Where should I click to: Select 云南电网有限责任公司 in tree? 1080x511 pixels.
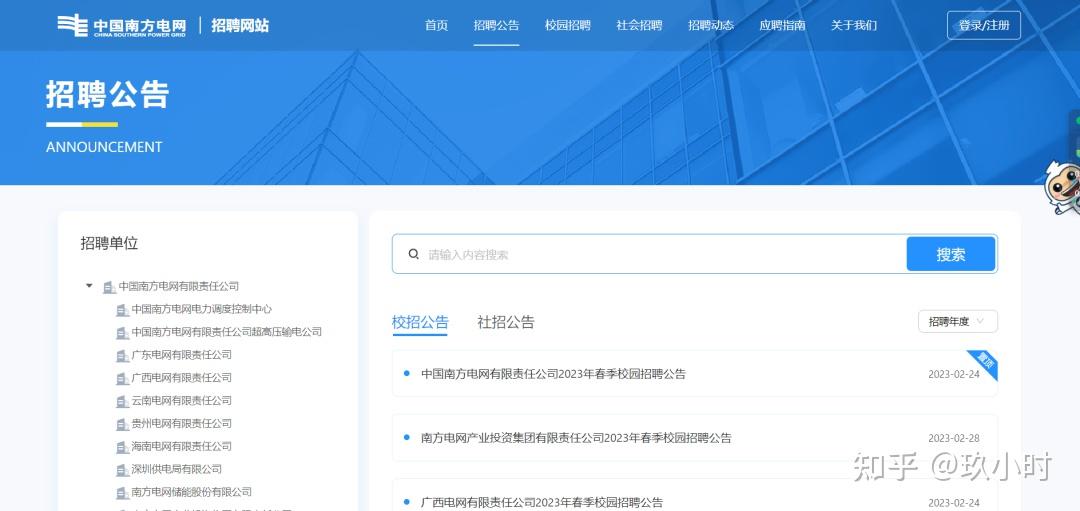click(182, 400)
